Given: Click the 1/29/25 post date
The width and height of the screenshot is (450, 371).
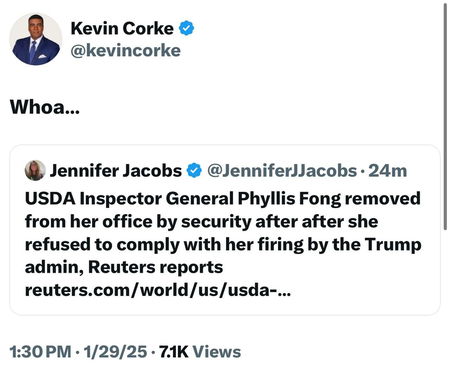Looking at the screenshot, I should point(115,352).
